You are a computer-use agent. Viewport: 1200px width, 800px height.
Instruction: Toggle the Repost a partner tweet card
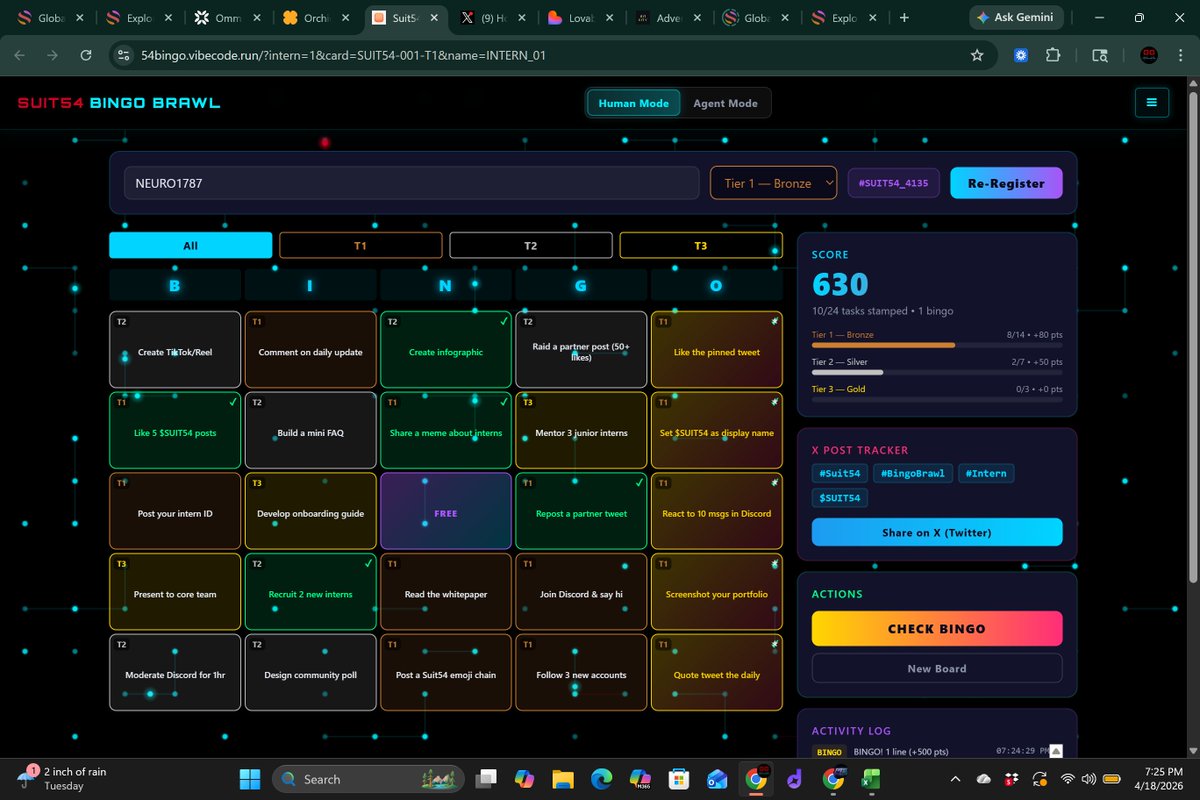581,511
